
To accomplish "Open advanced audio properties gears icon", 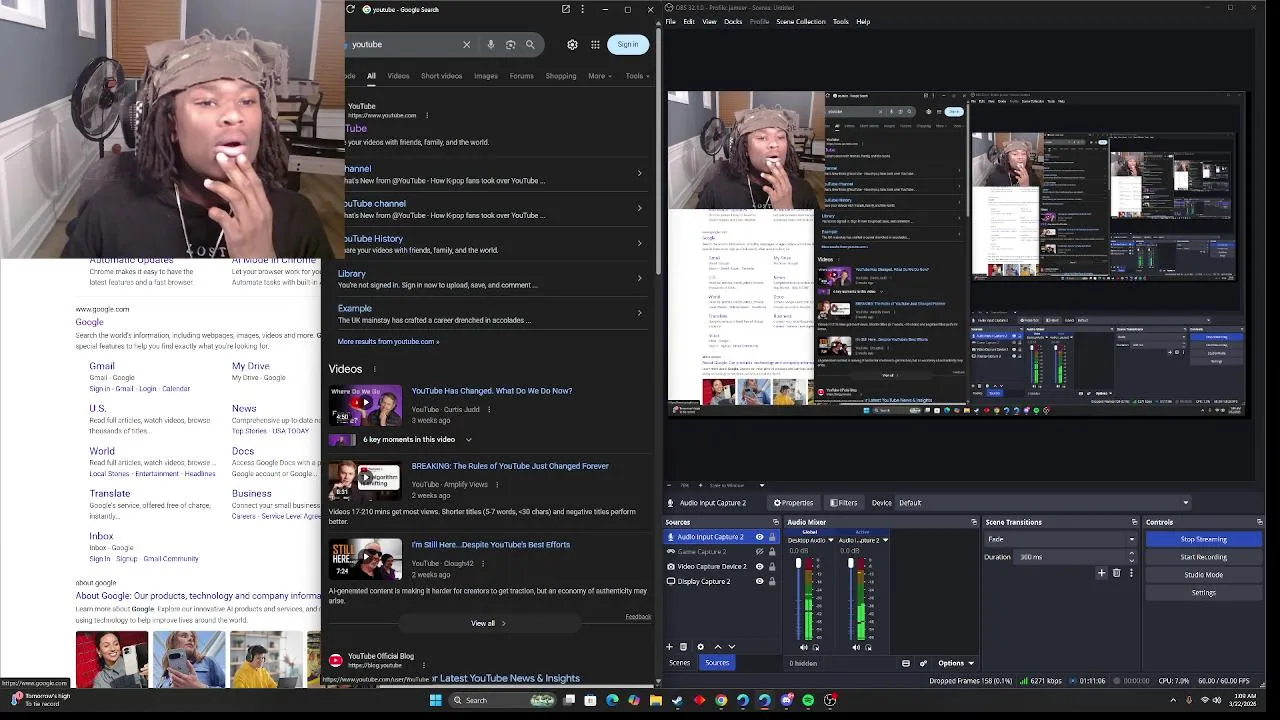I will tap(923, 662).
